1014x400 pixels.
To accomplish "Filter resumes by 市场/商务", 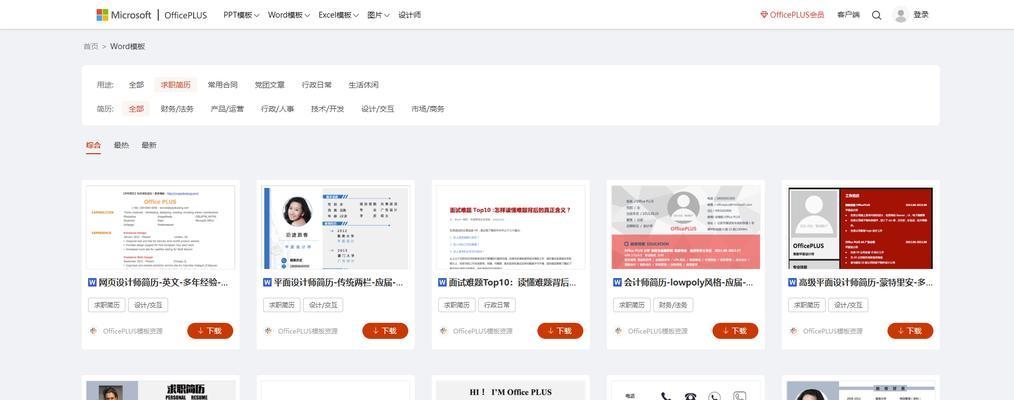I will 428,109.
